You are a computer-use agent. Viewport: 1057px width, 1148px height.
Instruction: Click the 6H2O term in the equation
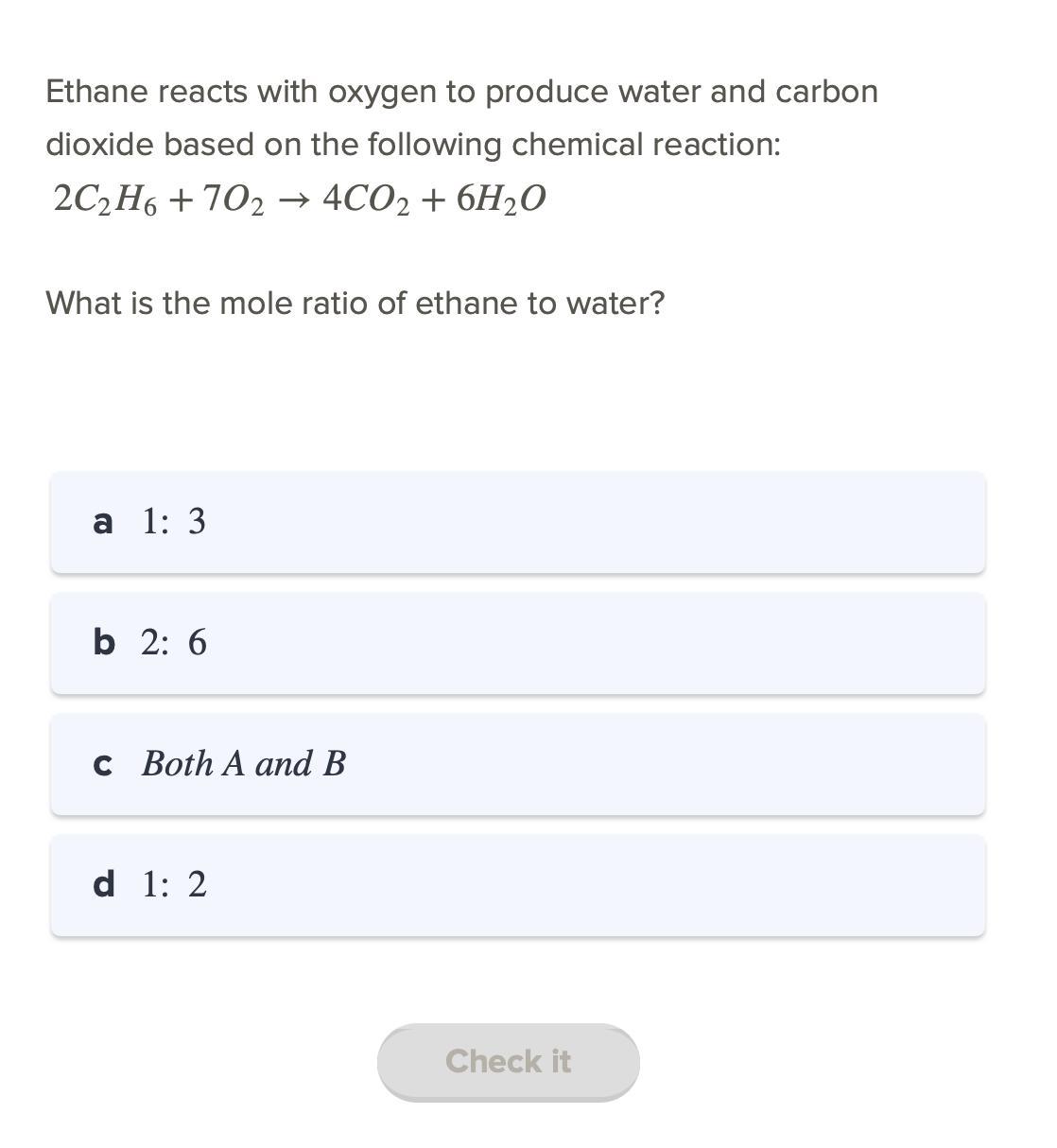click(500, 200)
